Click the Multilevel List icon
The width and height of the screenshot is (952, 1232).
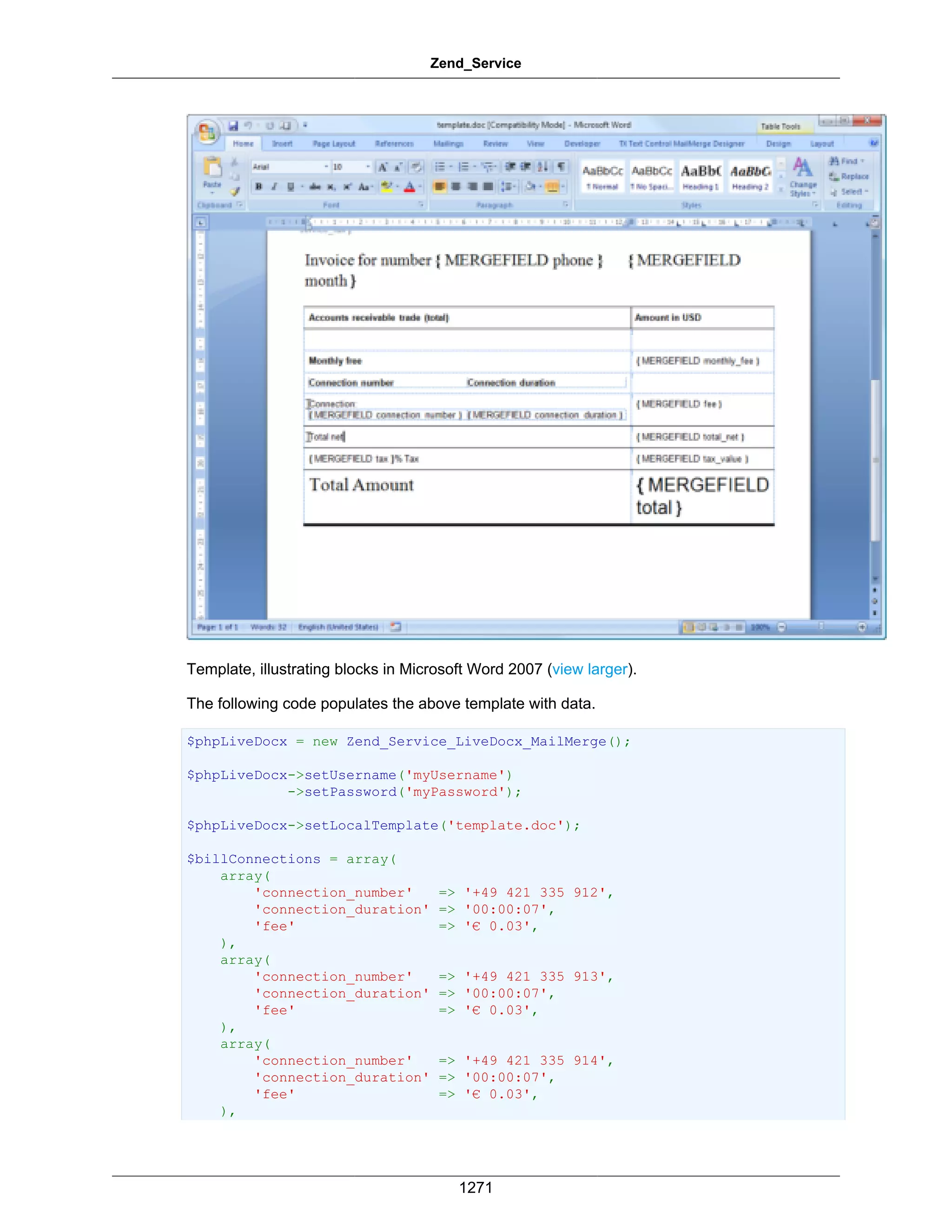488,167
